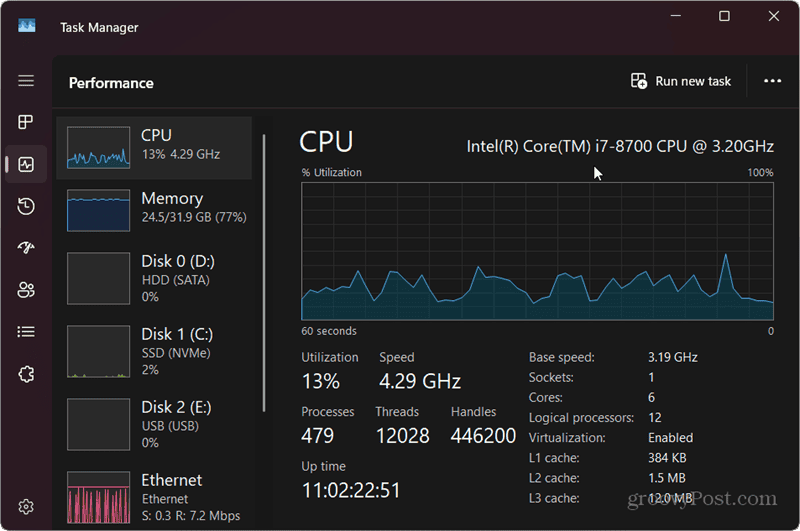The height and width of the screenshot is (531, 800).
Task: Open the Startup apps page icon
Action: pyautogui.click(x=26, y=248)
